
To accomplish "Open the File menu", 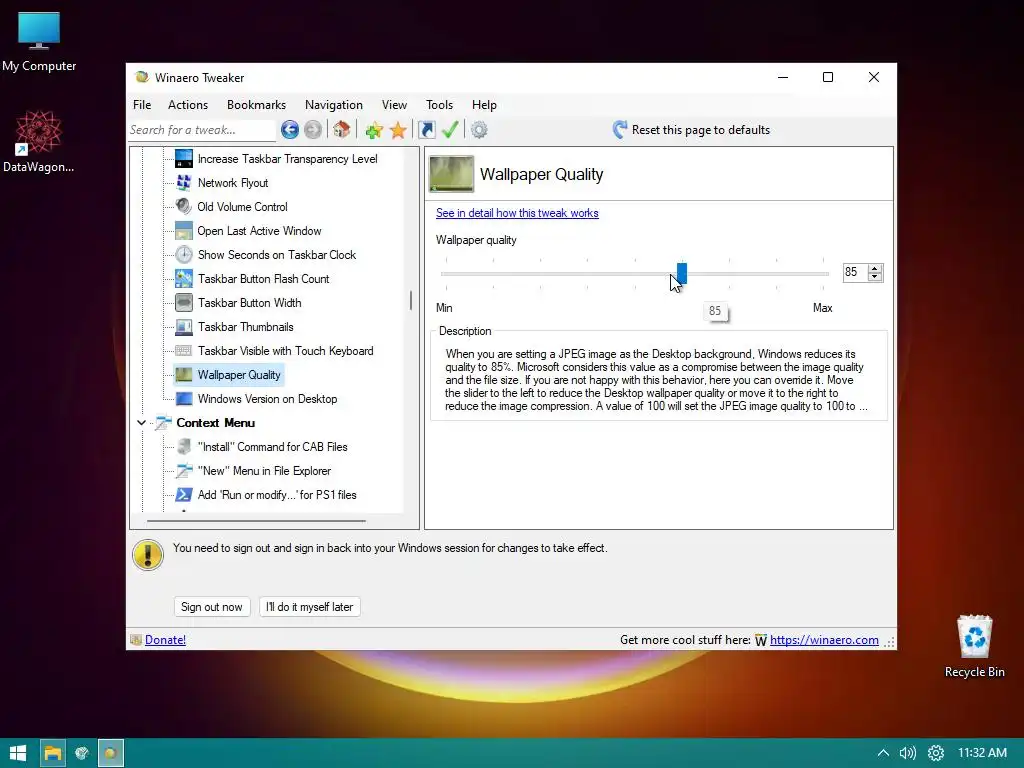I will pyautogui.click(x=142, y=104).
